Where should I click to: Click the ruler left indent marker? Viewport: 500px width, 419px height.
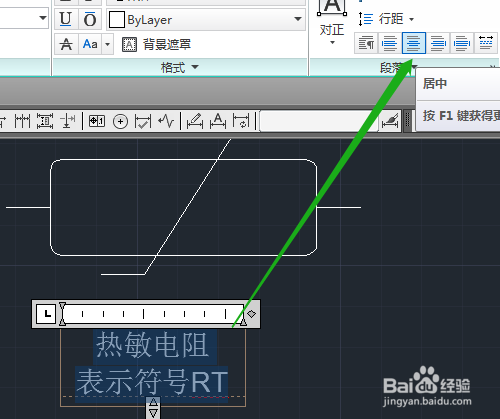pos(62,313)
